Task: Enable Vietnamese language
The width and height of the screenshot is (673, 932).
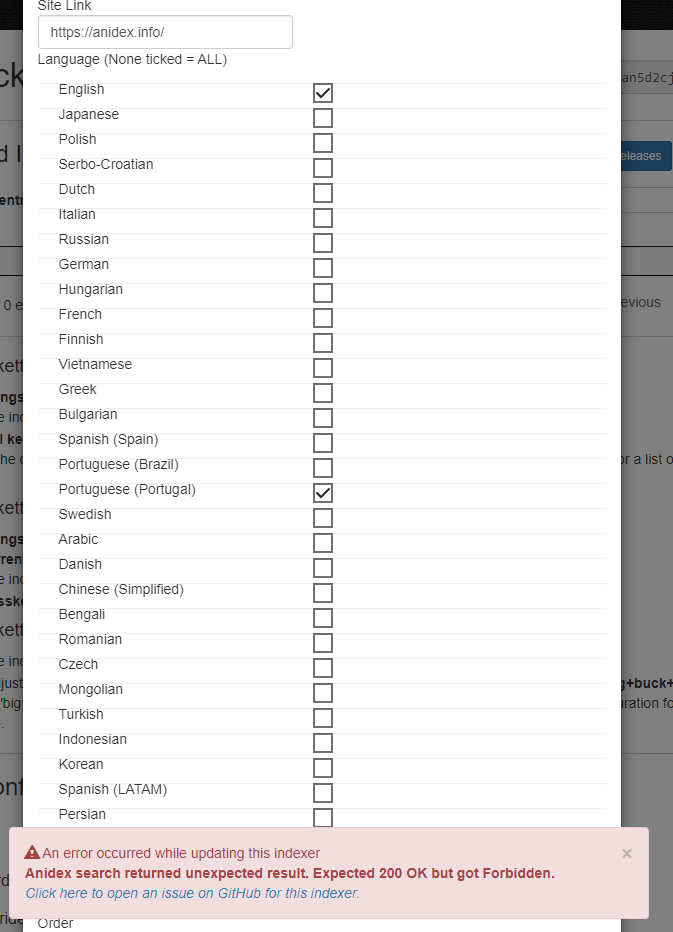Action: click(x=322, y=367)
